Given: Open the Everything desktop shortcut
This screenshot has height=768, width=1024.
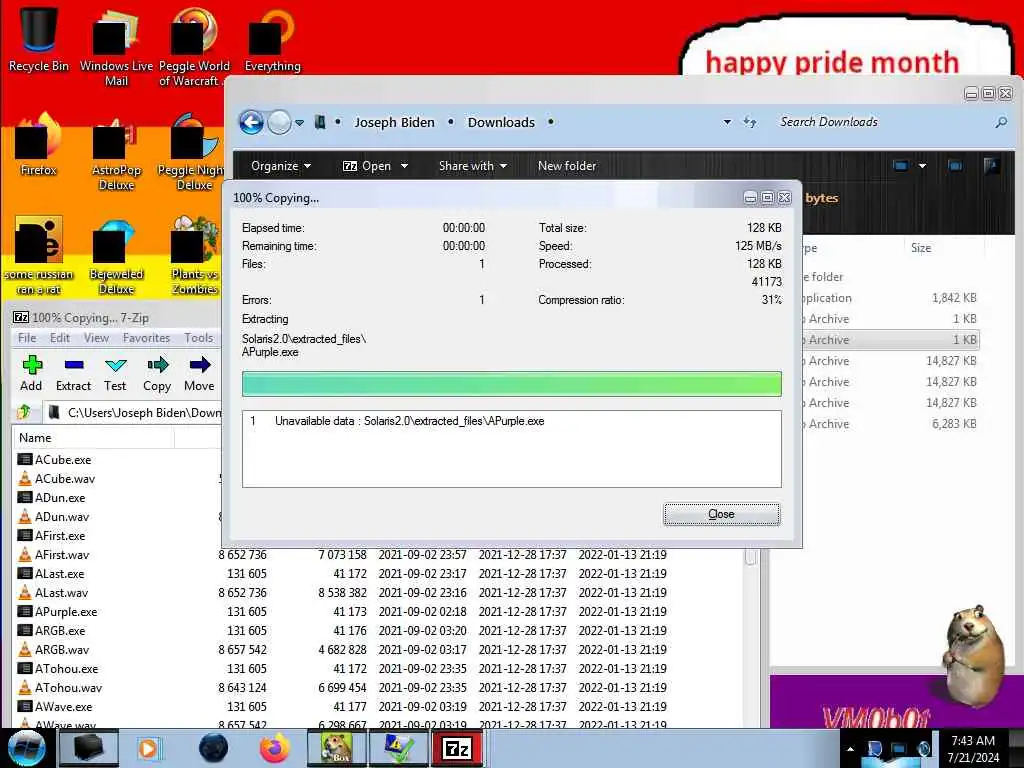Looking at the screenshot, I should click(x=272, y=39).
